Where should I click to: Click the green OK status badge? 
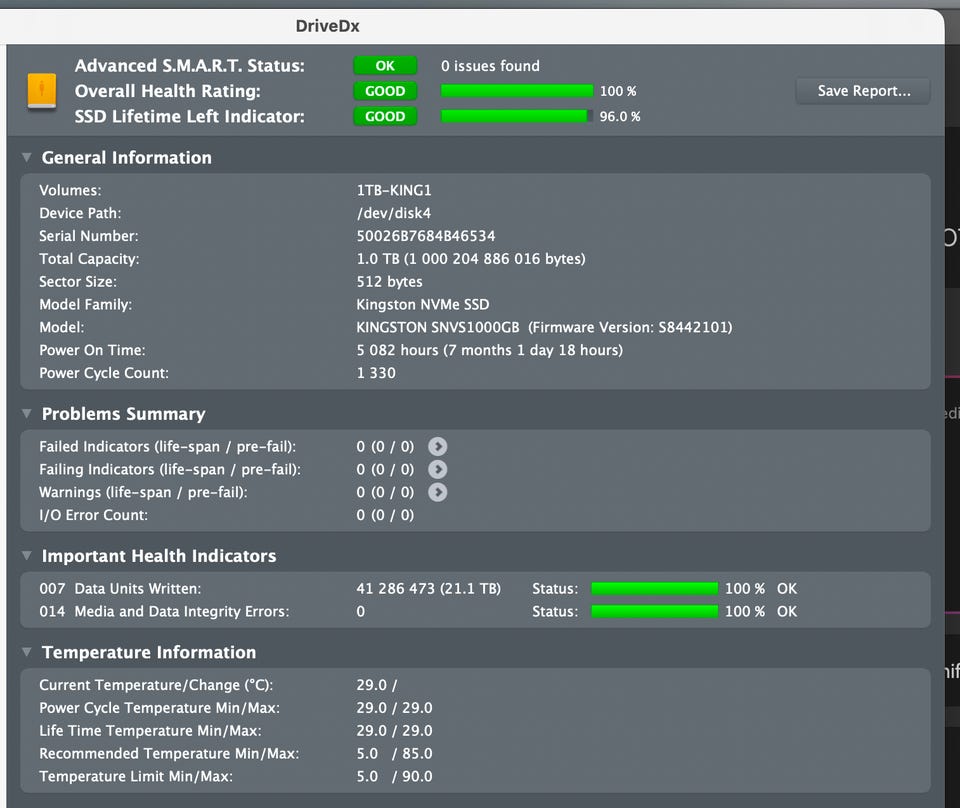385,65
